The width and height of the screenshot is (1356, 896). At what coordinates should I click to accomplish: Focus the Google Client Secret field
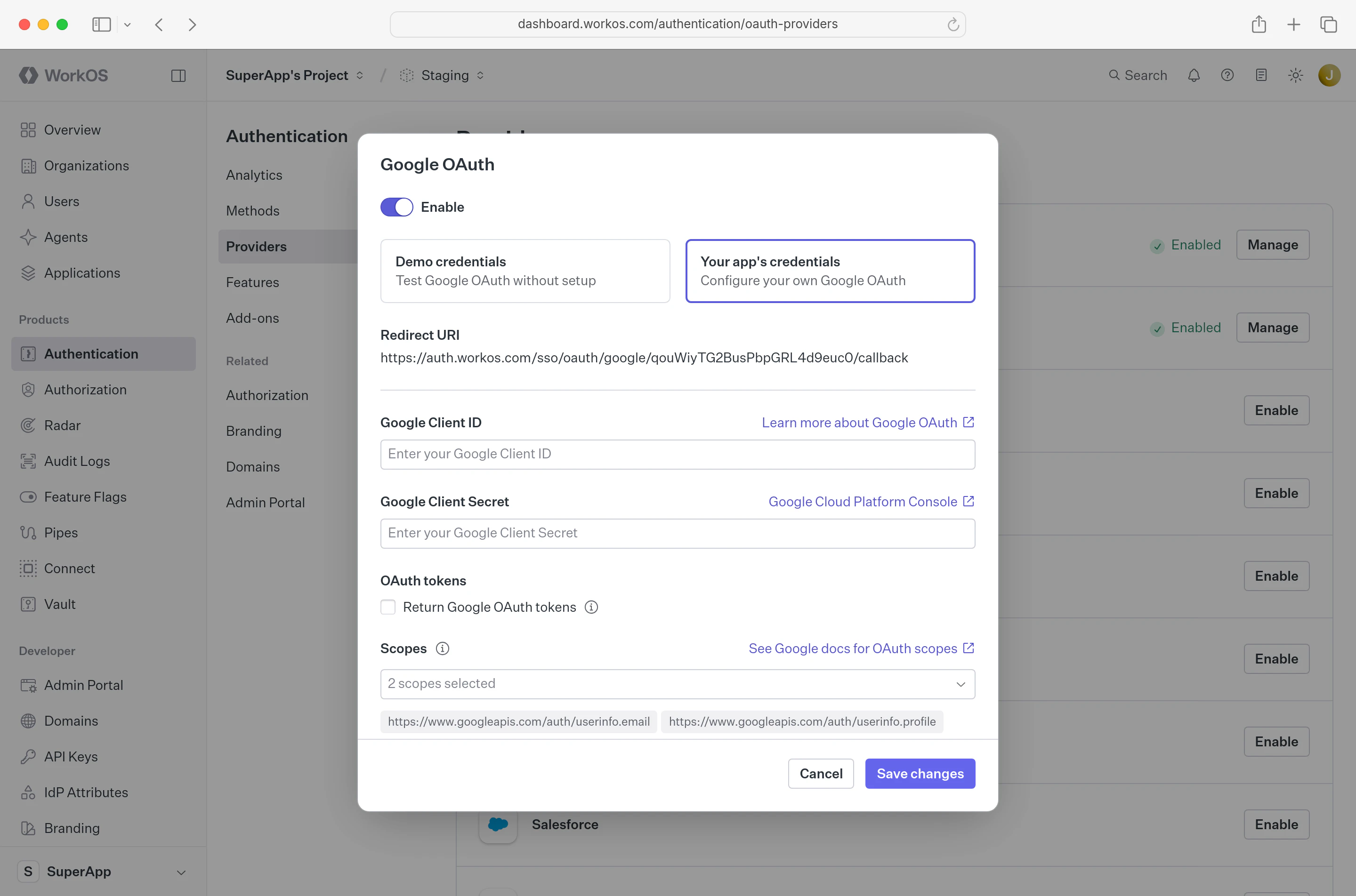point(678,533)
